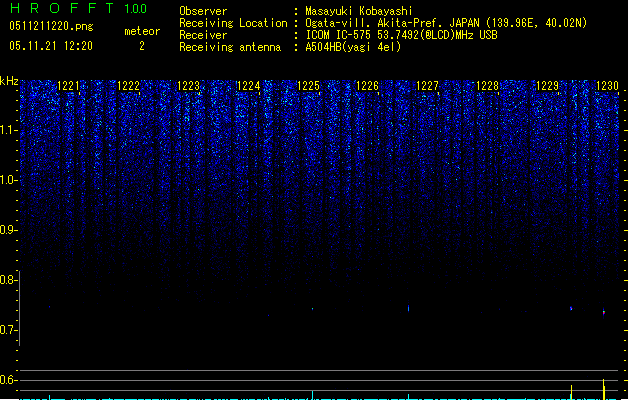Click antenna value A504HB(yagi 4el)
Image resolution: width=629 pixels, height=400 pixels.
pyautogui.click(x=353, y=47)
